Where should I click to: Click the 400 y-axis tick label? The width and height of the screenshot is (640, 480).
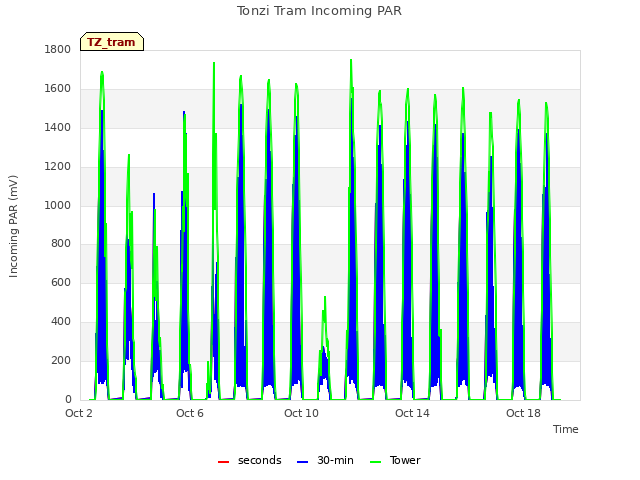point(61,322)
